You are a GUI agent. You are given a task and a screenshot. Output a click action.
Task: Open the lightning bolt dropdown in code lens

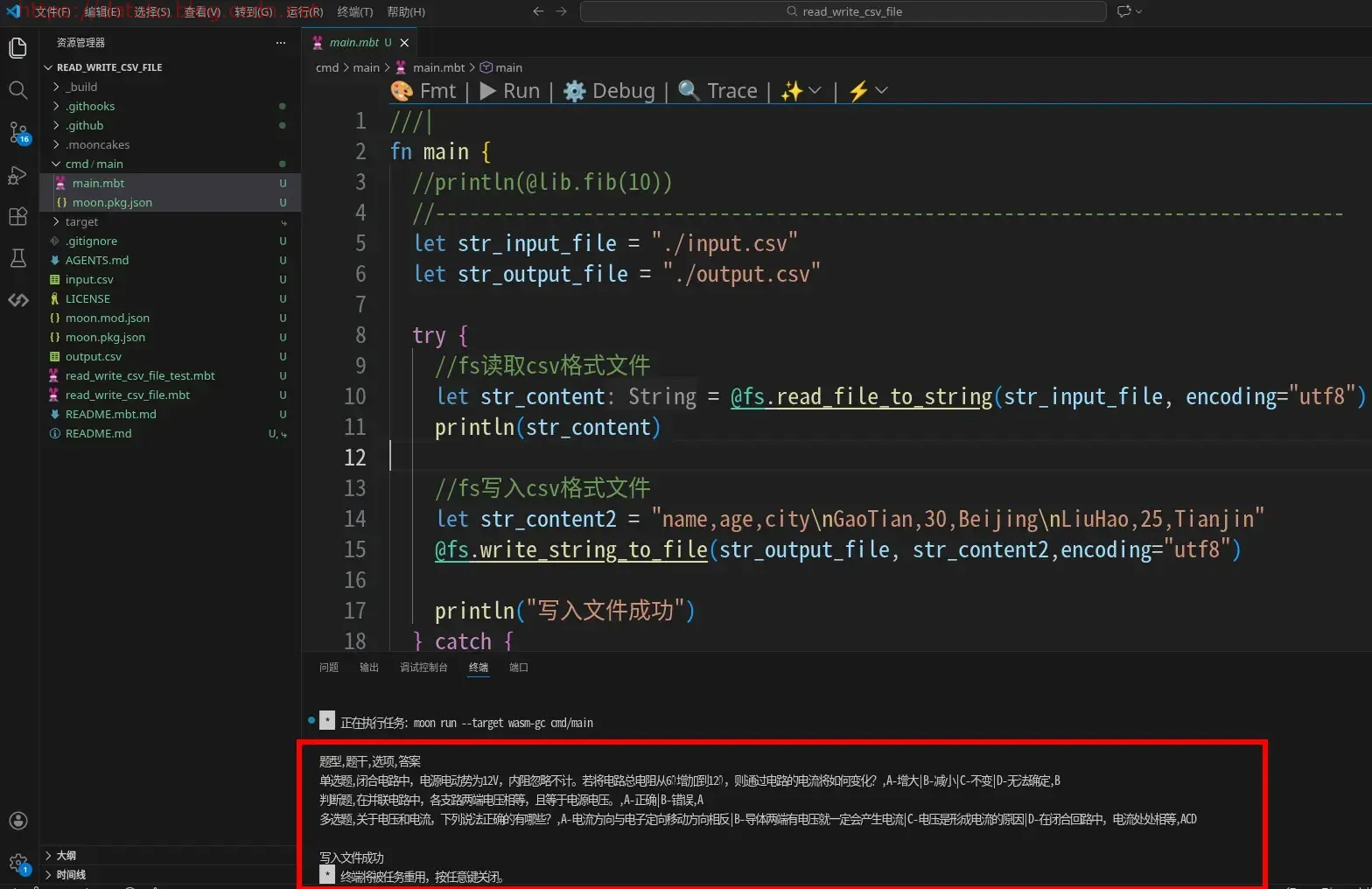pos(868,91)
